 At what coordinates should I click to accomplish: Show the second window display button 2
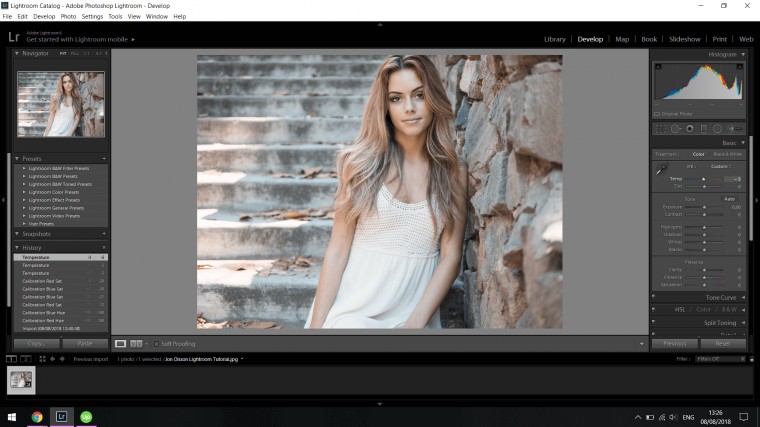[x=26, y=359]
